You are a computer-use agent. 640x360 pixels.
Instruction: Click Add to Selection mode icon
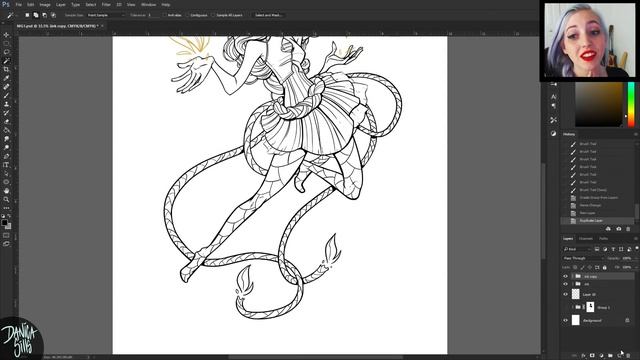[36, 15]
